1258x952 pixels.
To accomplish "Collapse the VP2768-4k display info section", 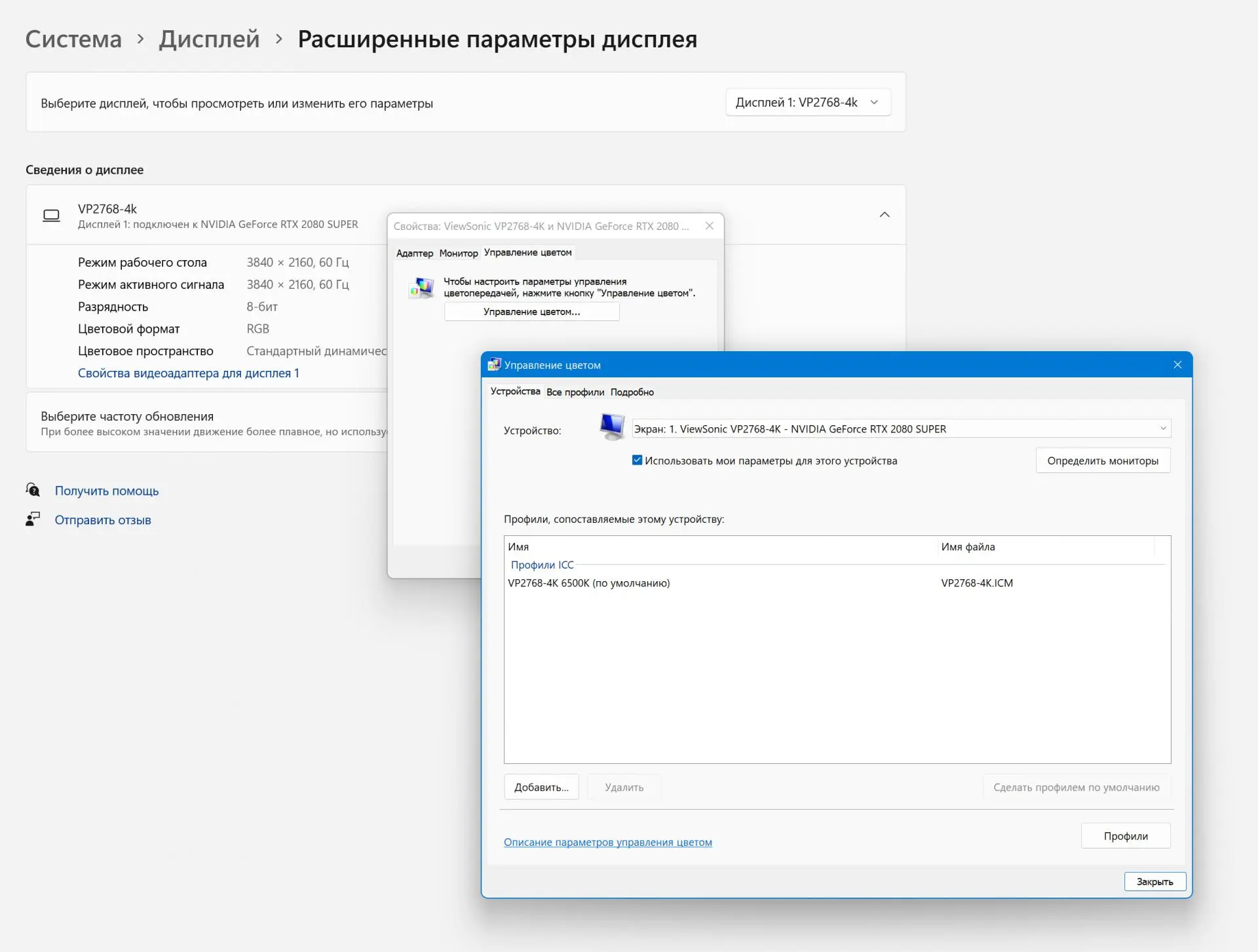I will click(x=885, y=215).
